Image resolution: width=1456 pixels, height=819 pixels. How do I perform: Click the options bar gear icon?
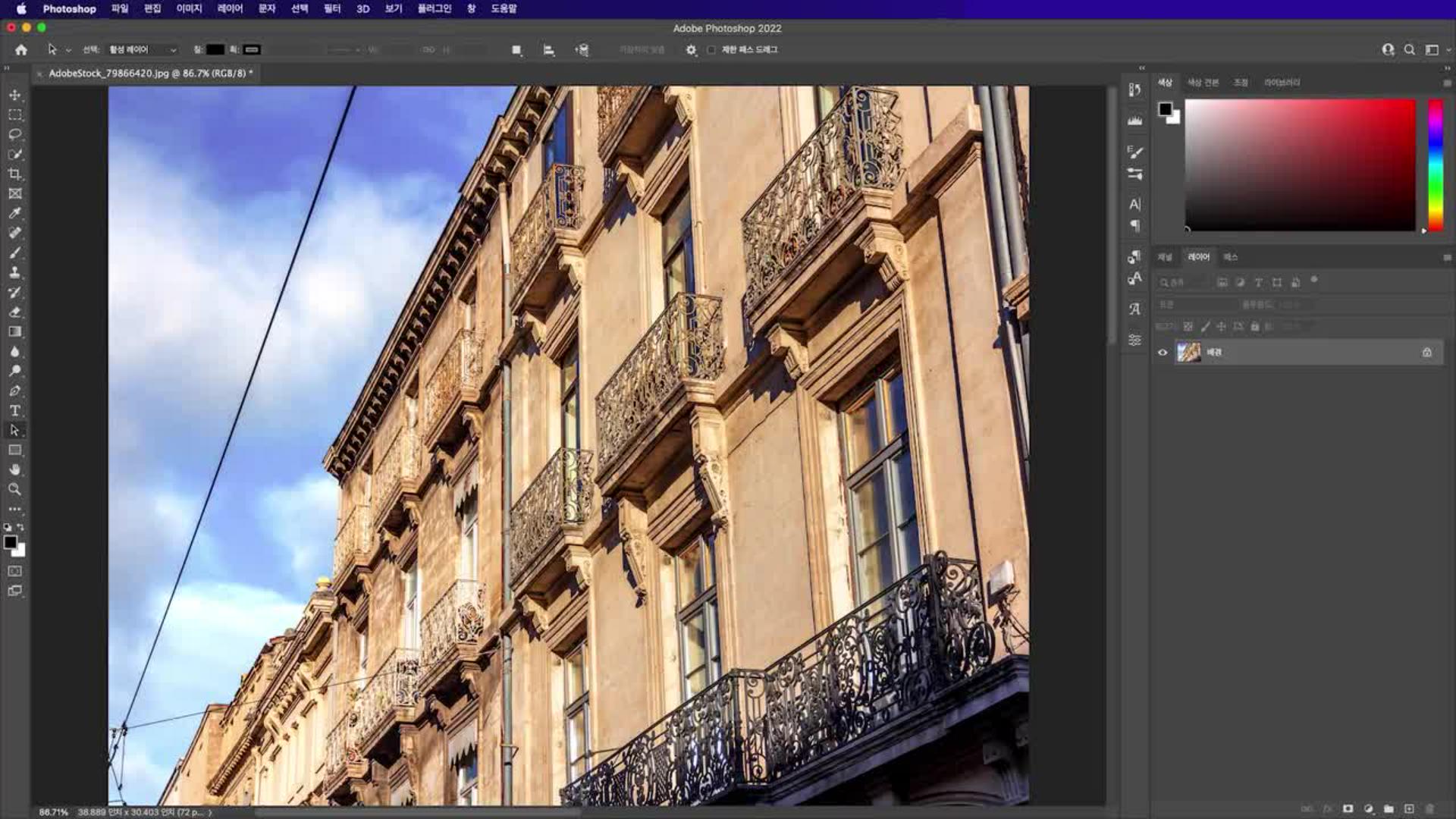[x=691, y=50]
